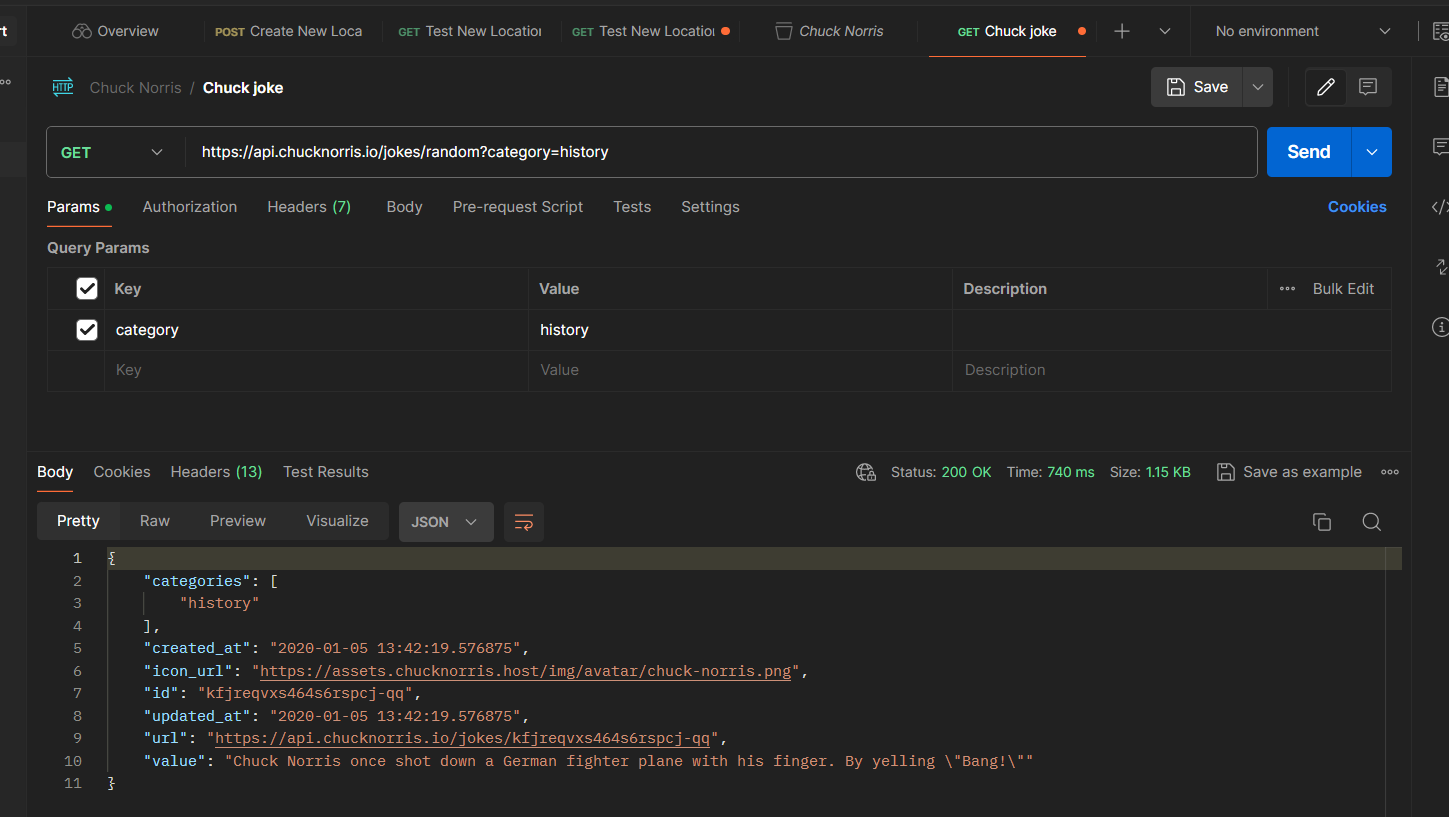Copy the response body with copy icon

click(x=1322, y=522)
